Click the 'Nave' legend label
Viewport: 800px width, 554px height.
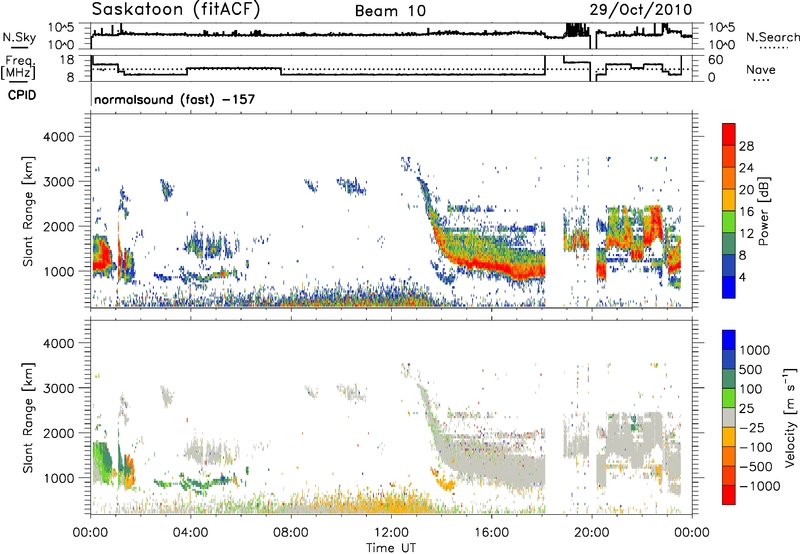tap(761, 69)
